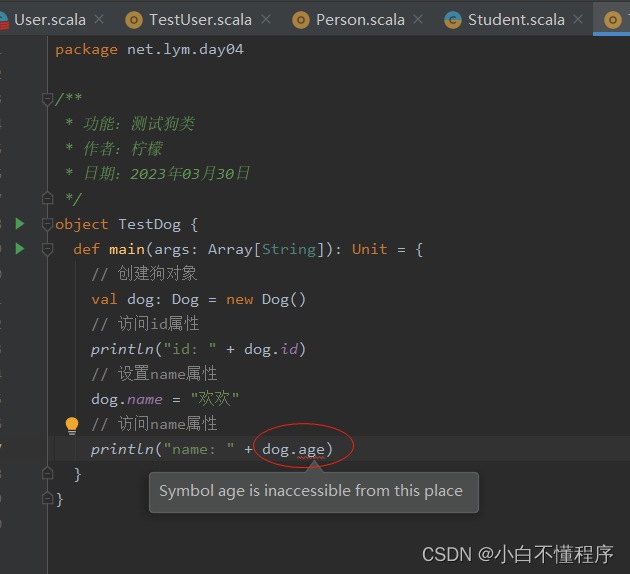Screen dimensions: 630x574
Task: Close the Student.scala tab
Action: click(578, 19)
